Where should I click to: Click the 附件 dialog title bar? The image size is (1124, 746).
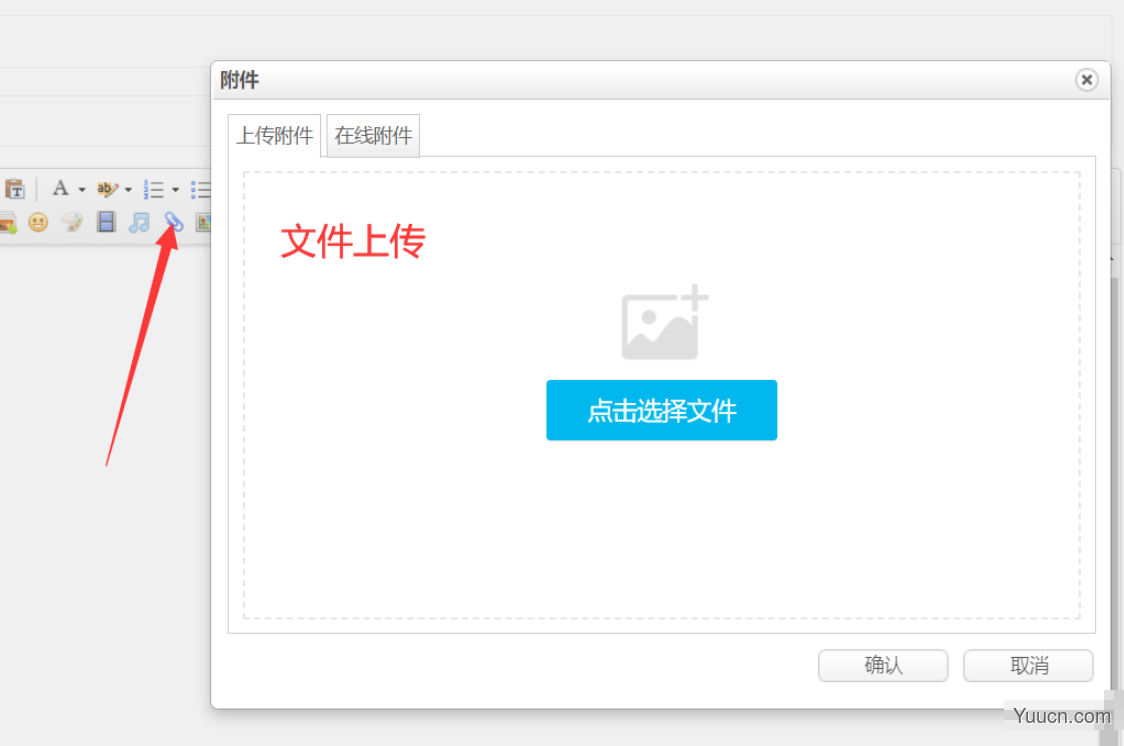tap(660, 80)
